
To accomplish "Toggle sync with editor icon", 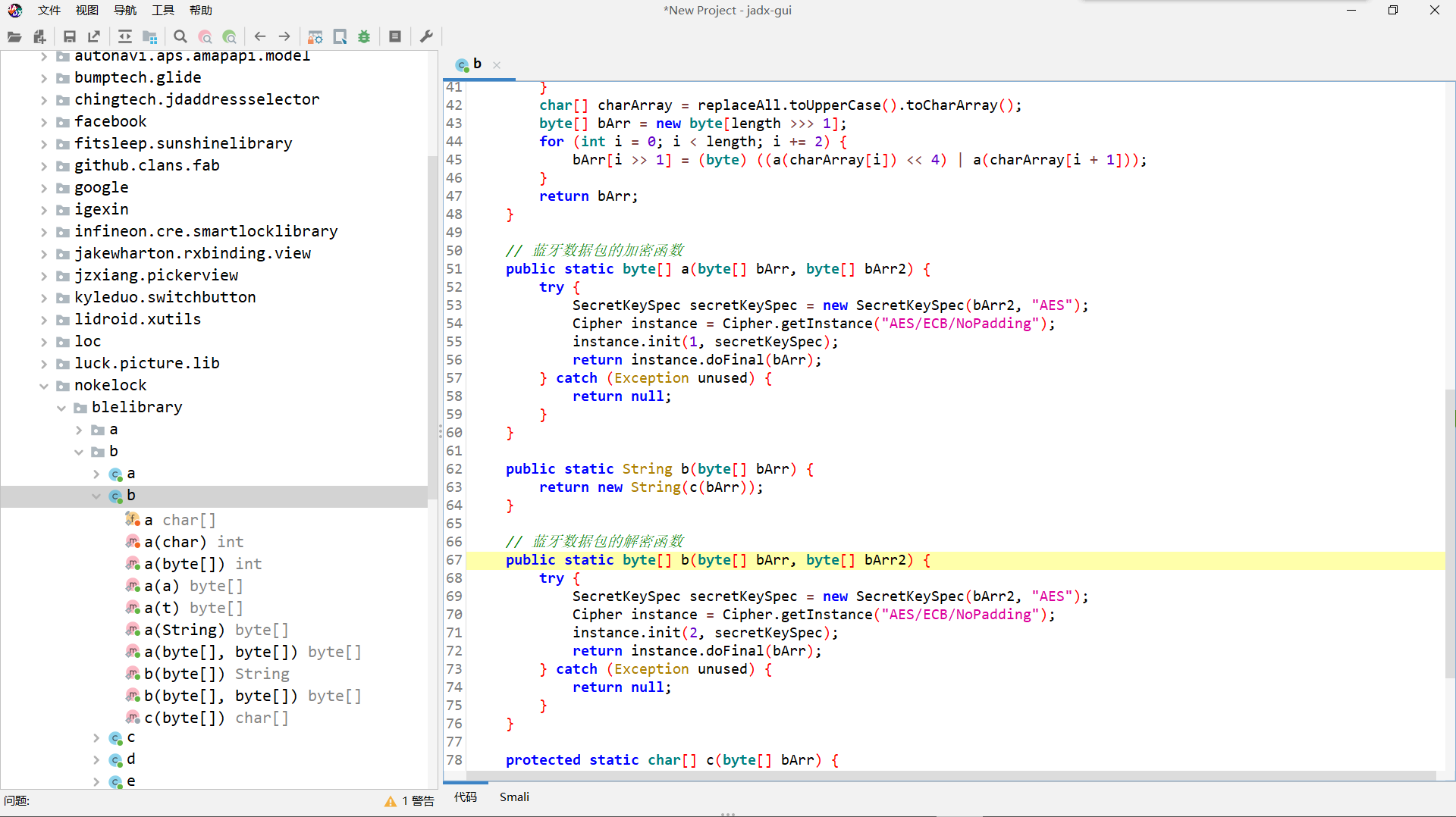I will coord(125,36).
